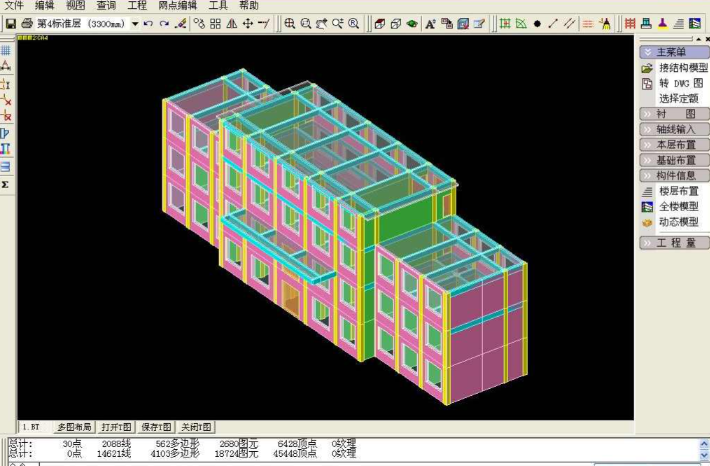Click the Undo arrow icon
This screenshot has width=710, height=466.
pyautogui.click(x=148, y=23)
